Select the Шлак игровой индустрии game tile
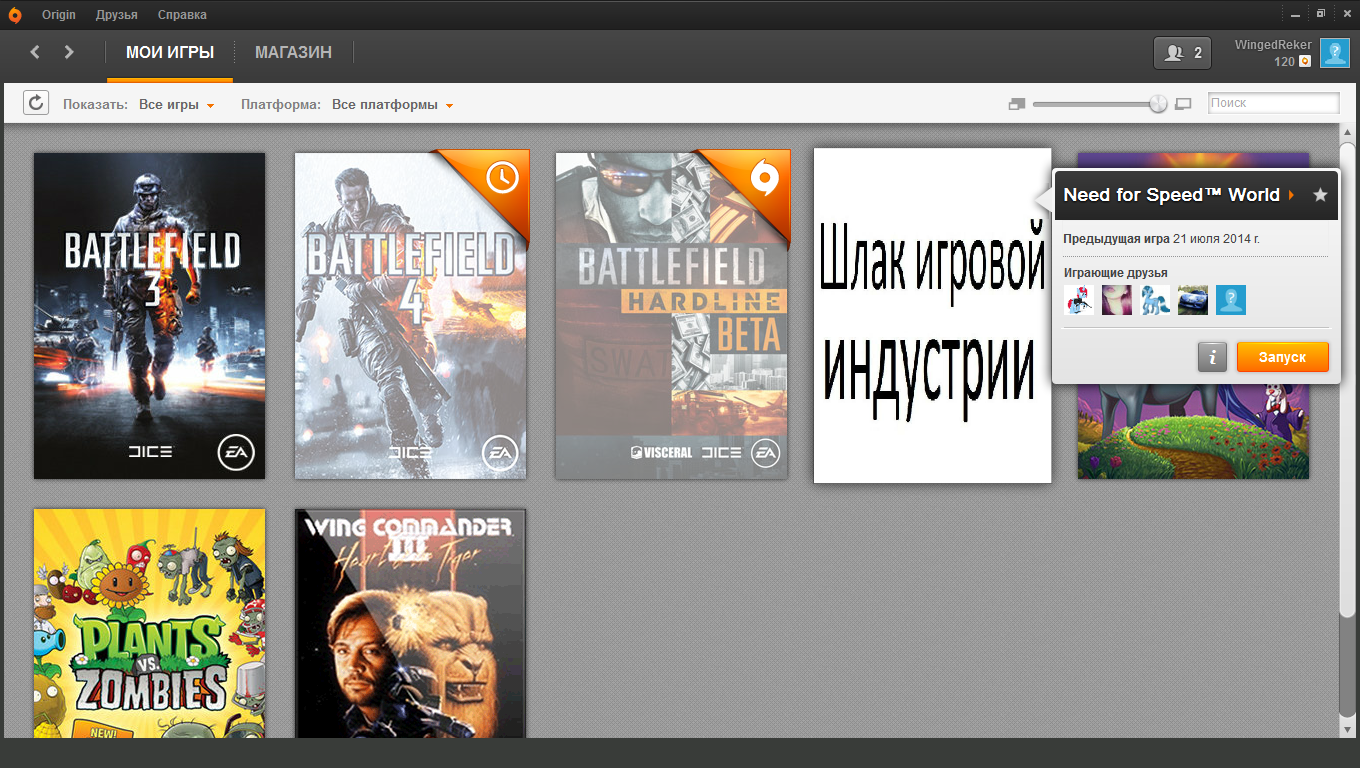 tap(932, 316)
